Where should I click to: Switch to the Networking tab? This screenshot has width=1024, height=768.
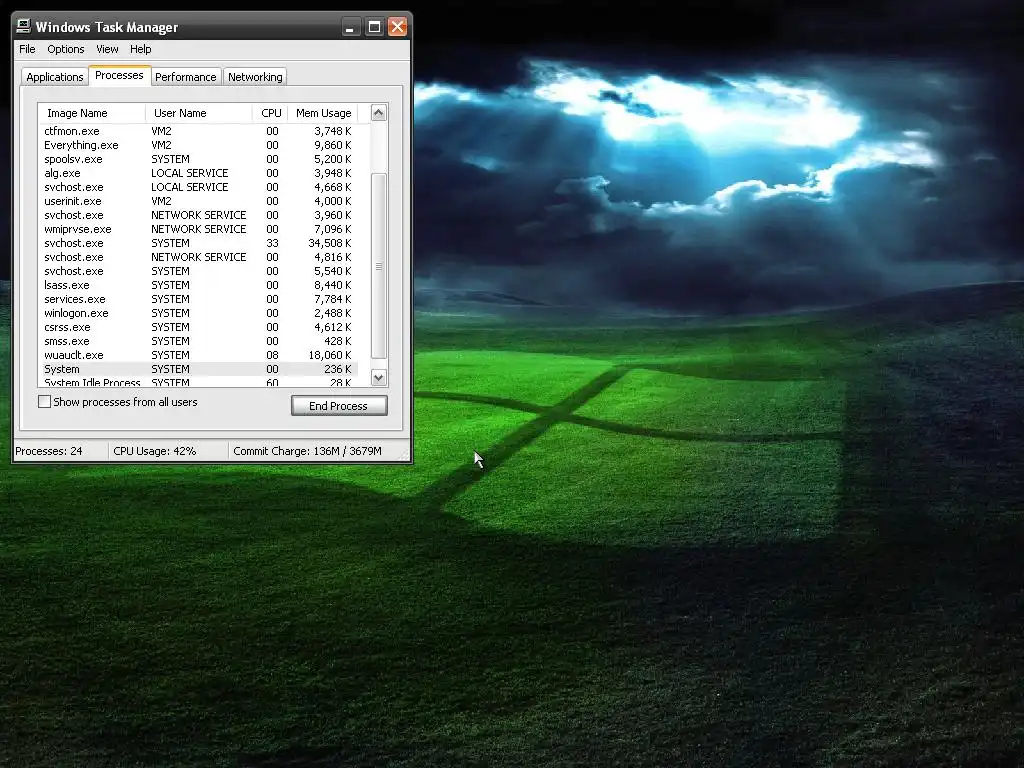255,77
